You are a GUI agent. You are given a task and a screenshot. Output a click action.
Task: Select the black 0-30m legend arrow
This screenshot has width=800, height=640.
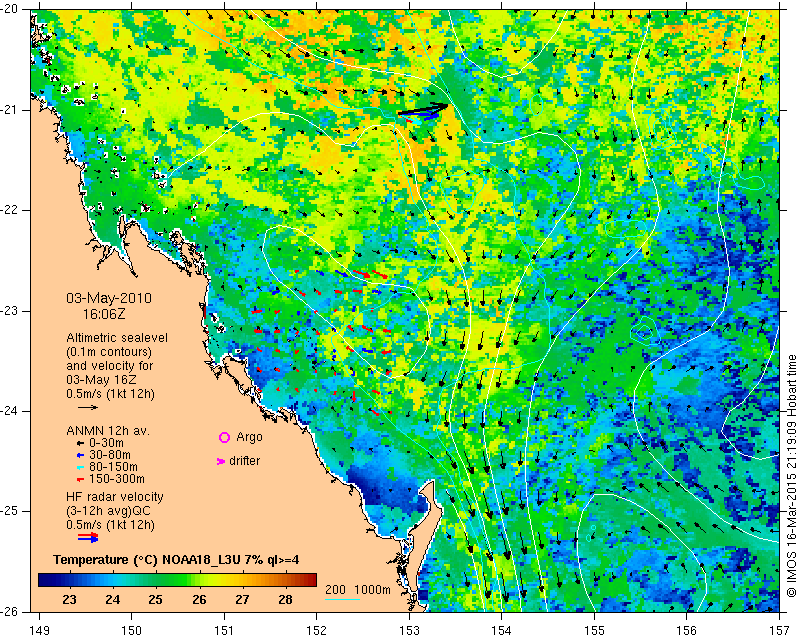(80, 443)
